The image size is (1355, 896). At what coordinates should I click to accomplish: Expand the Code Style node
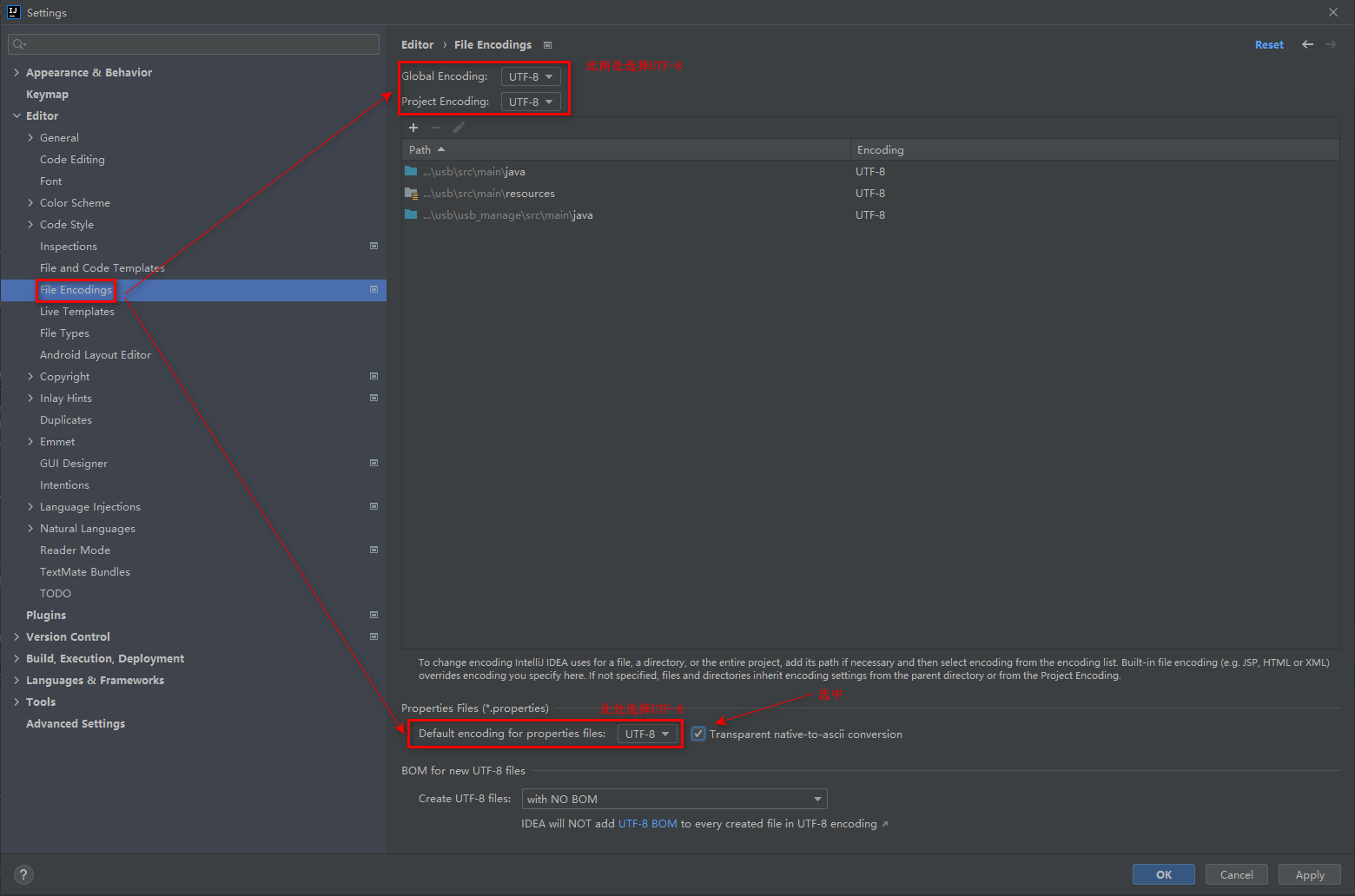click(x=30, y=224)
